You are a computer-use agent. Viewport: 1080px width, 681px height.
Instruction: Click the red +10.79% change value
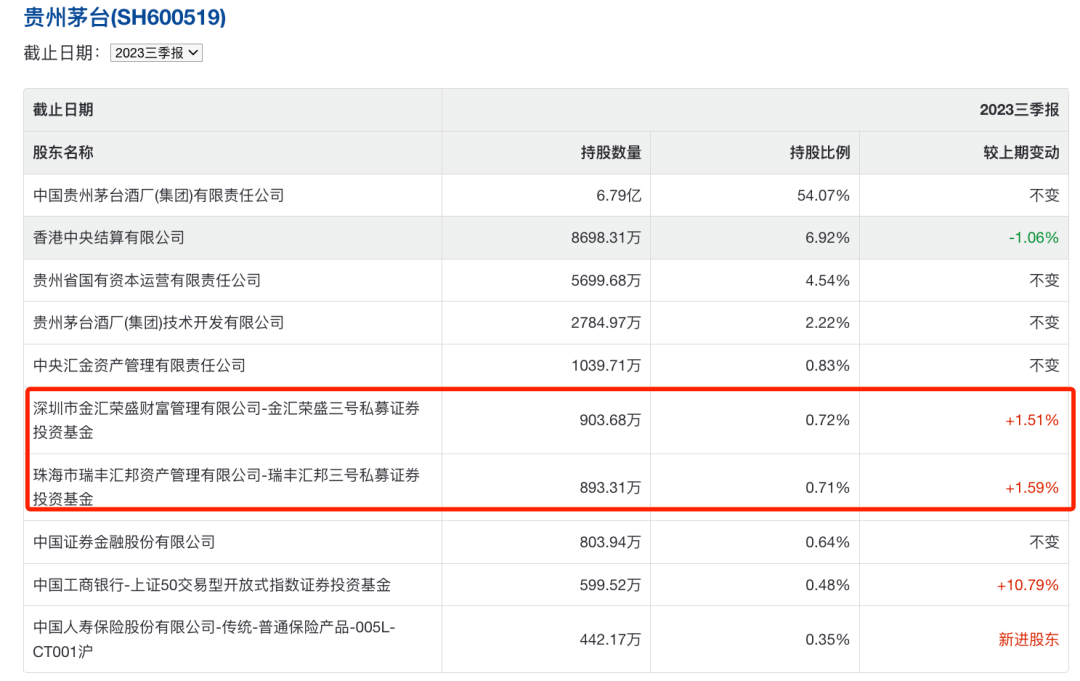(1028, 585)
